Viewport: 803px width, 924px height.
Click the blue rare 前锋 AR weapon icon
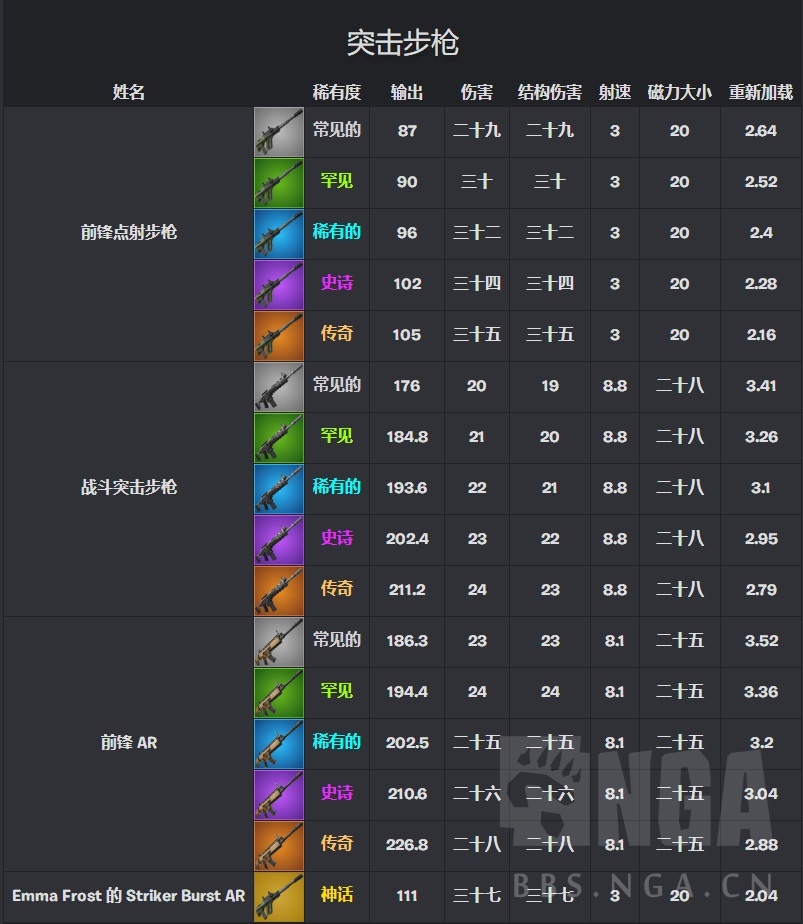[279, 744]
